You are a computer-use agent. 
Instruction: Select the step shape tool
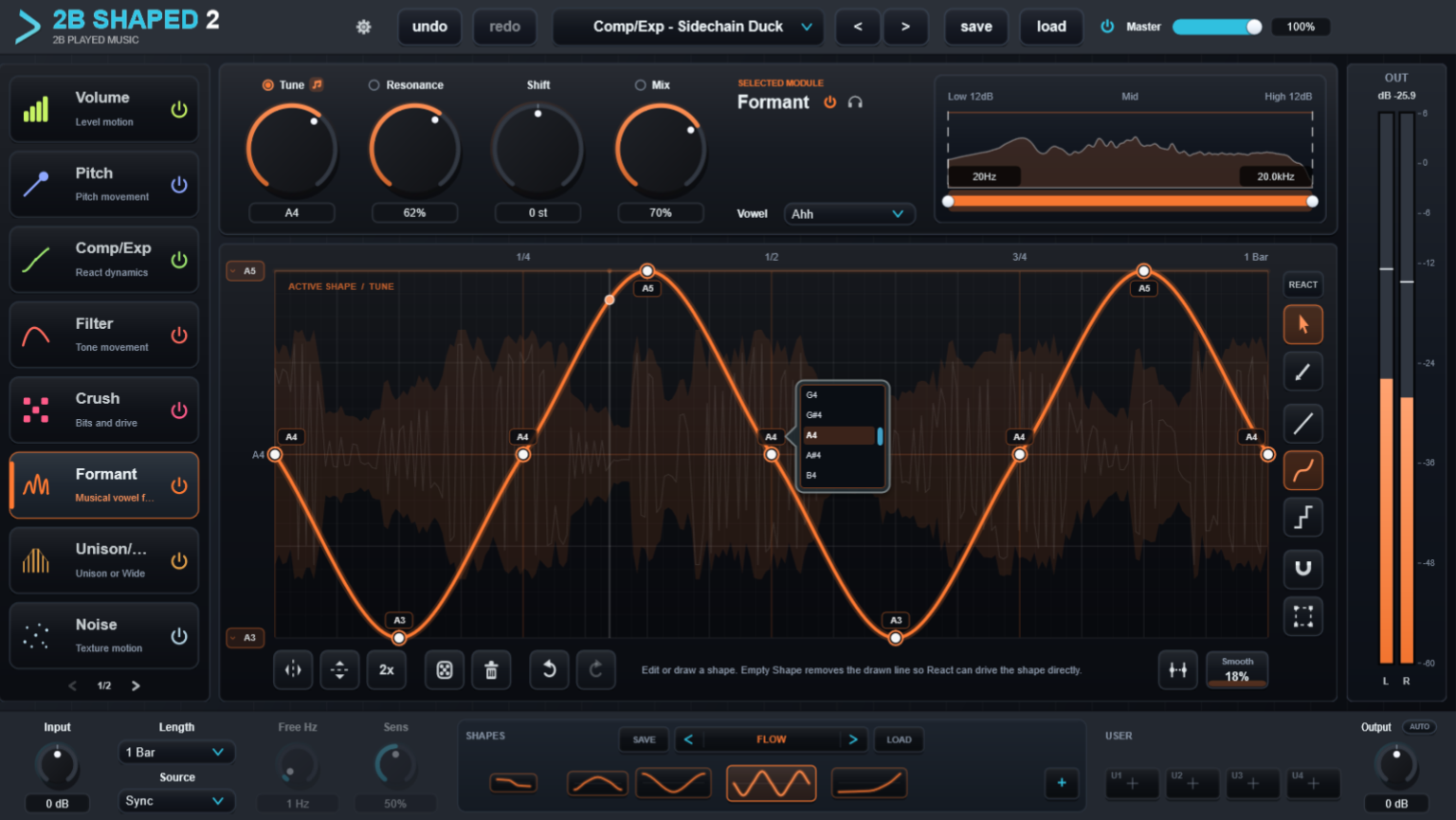pos(1303,518)
